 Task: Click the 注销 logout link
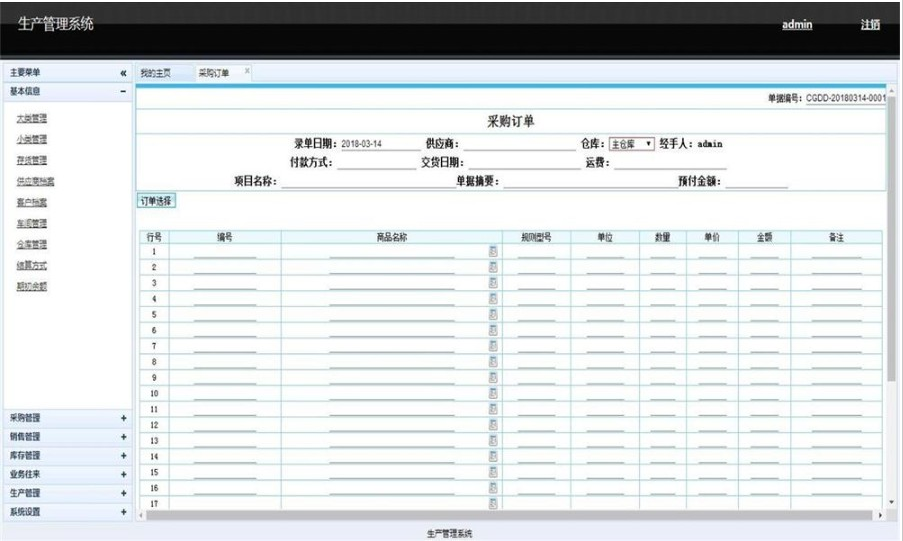[870, 24]
